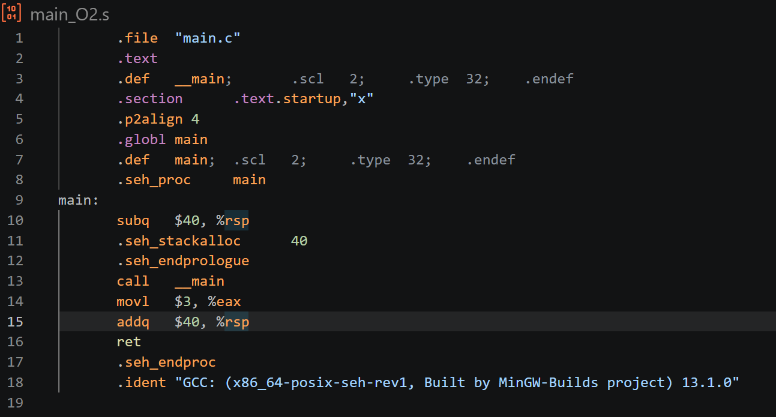Select line number 15 in gutter
The height and width of the screenshot is (417, 776).
click(x=15, y=322)
